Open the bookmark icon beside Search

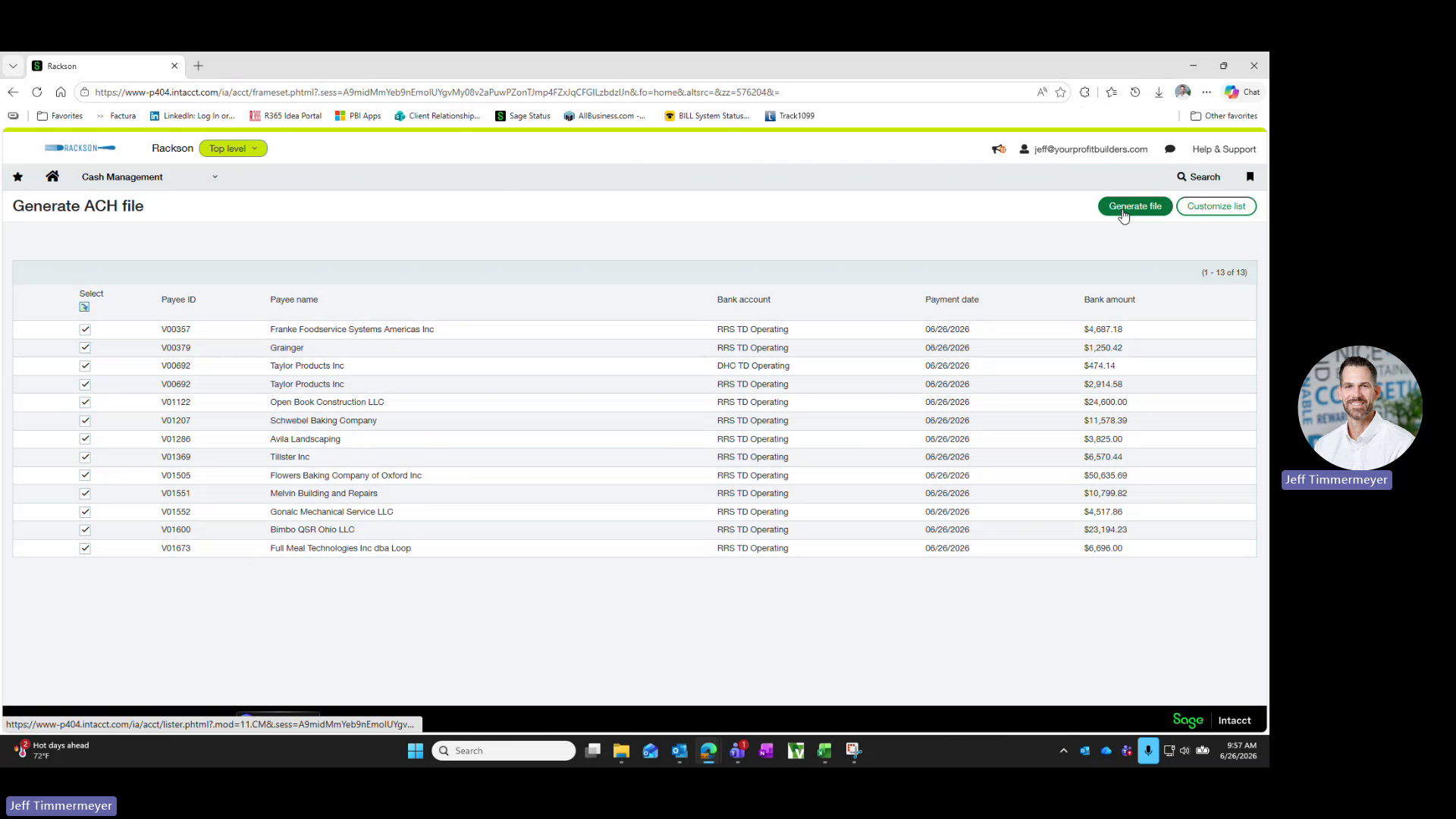pos(1250,177)
